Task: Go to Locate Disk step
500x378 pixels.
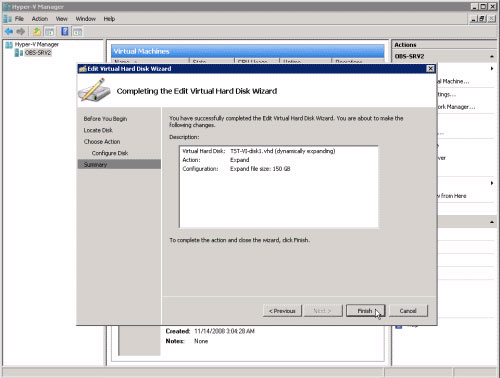Action: click(x=98, y=130)
